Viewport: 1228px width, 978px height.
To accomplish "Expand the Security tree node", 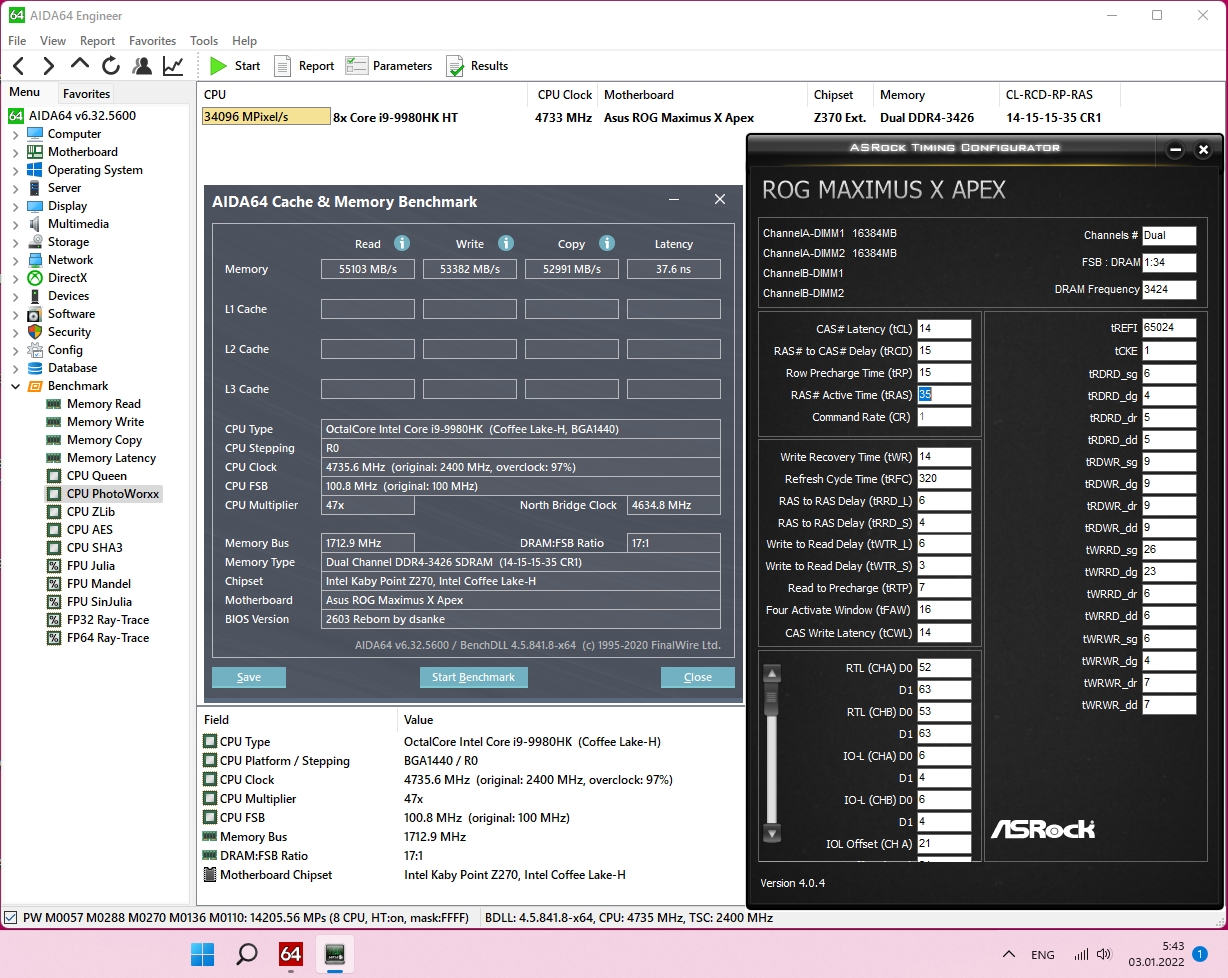I will click(15, 332).
